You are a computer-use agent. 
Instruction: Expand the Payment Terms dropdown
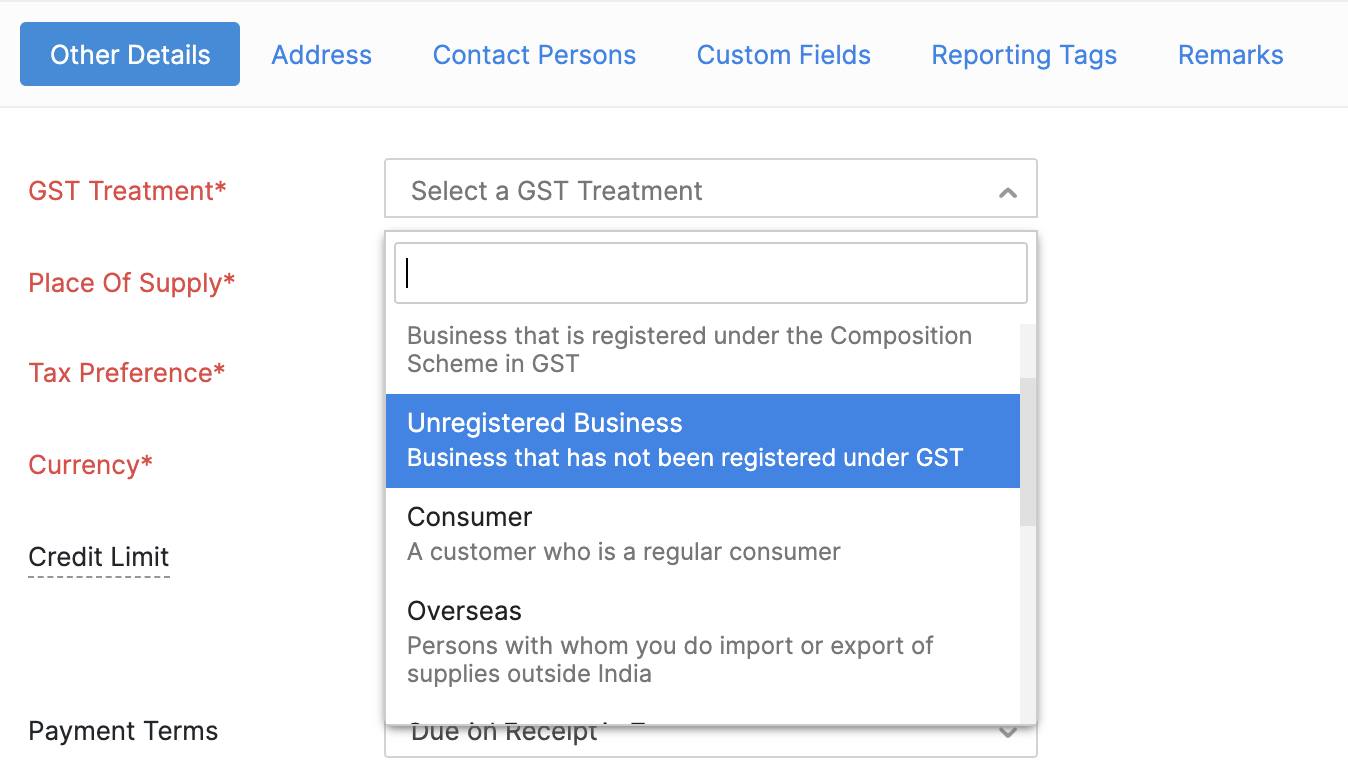click(1007, 731)
